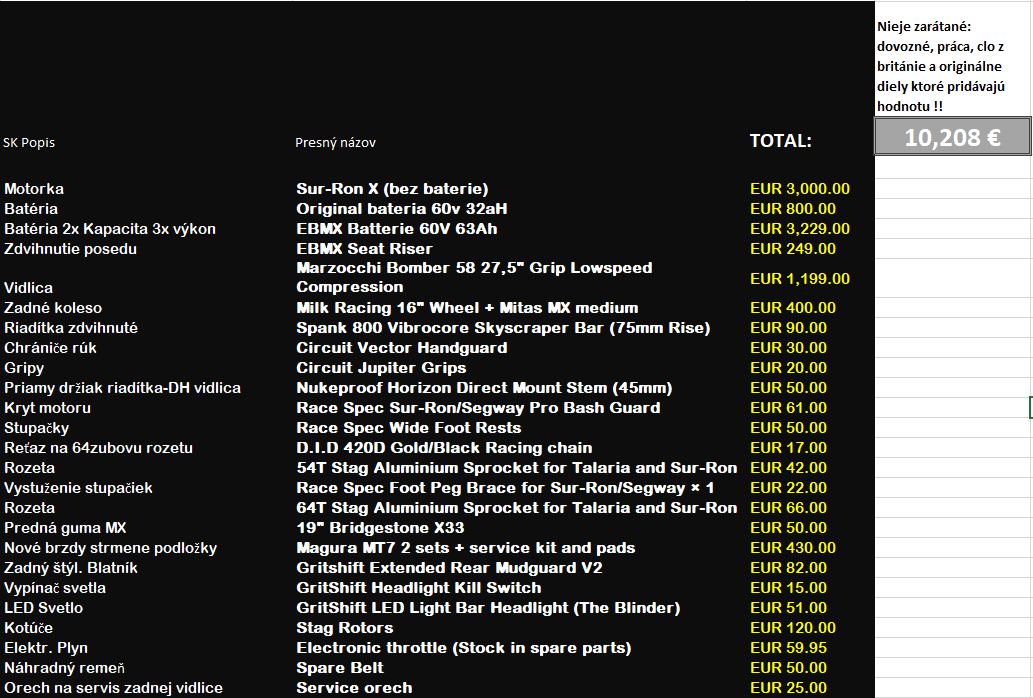Select 'Kryt motoru' cell
The width and height of the screenshot is (1033, 698).
47,408
